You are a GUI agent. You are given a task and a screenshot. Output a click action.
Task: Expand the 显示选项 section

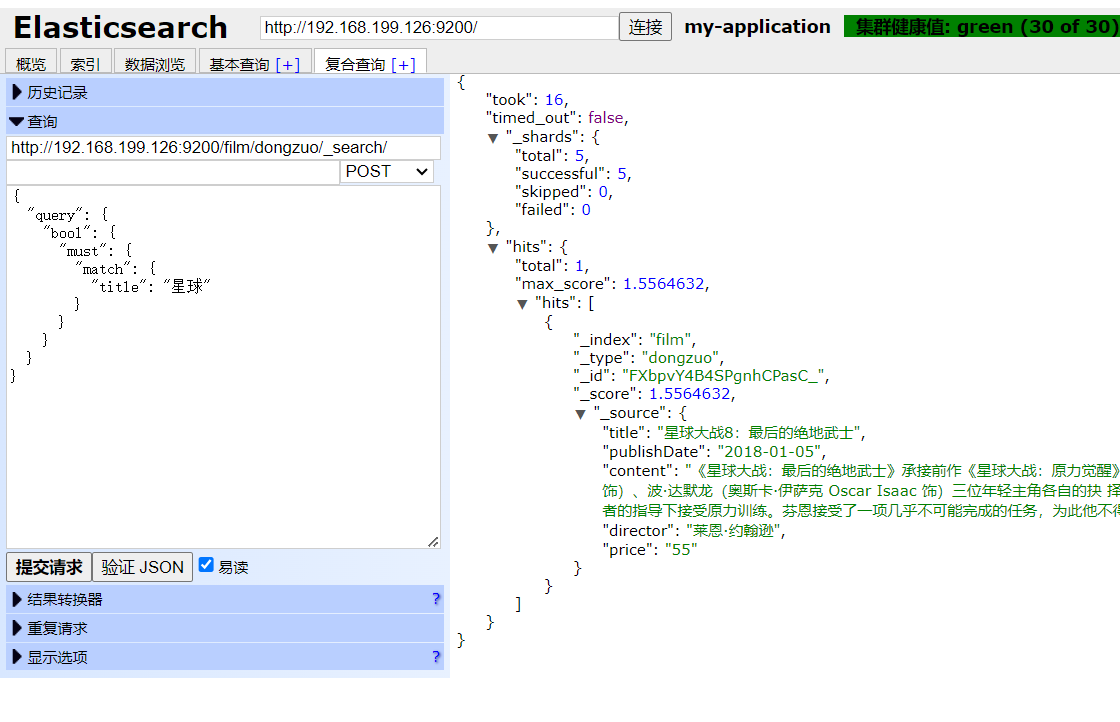(x=225, y=657)
